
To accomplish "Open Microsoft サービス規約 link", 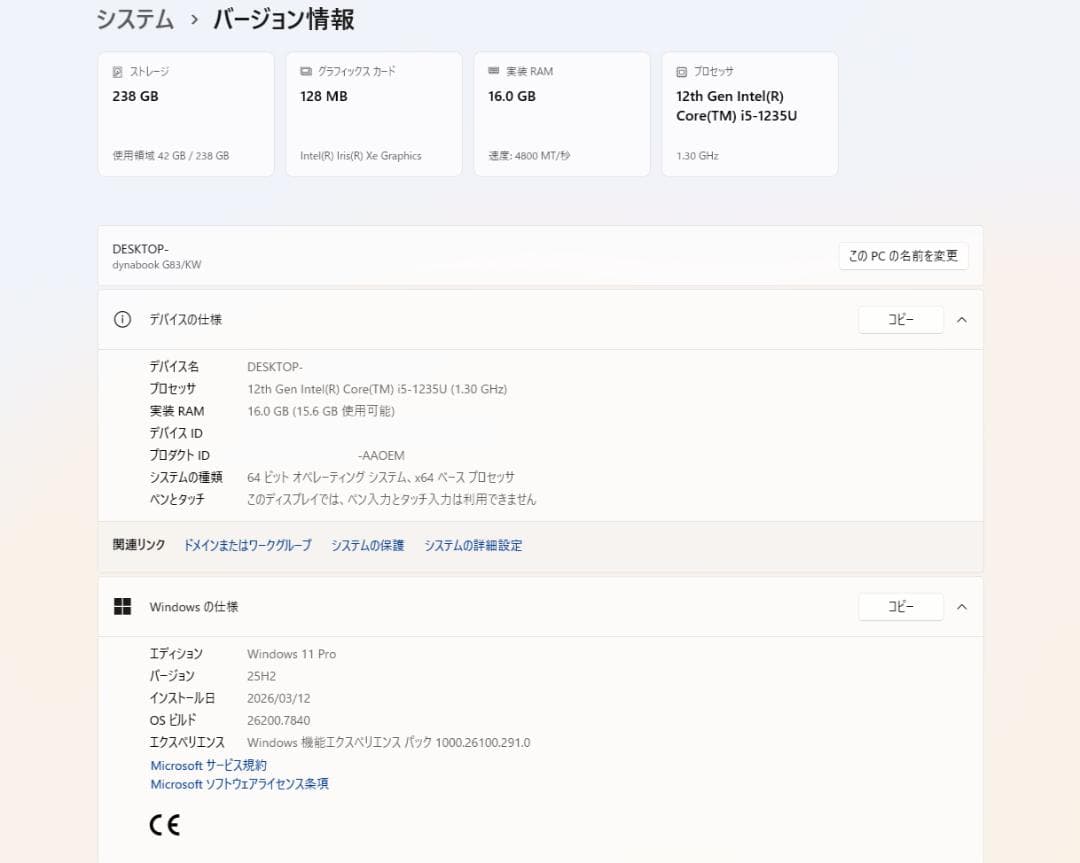I will [208, 765].
